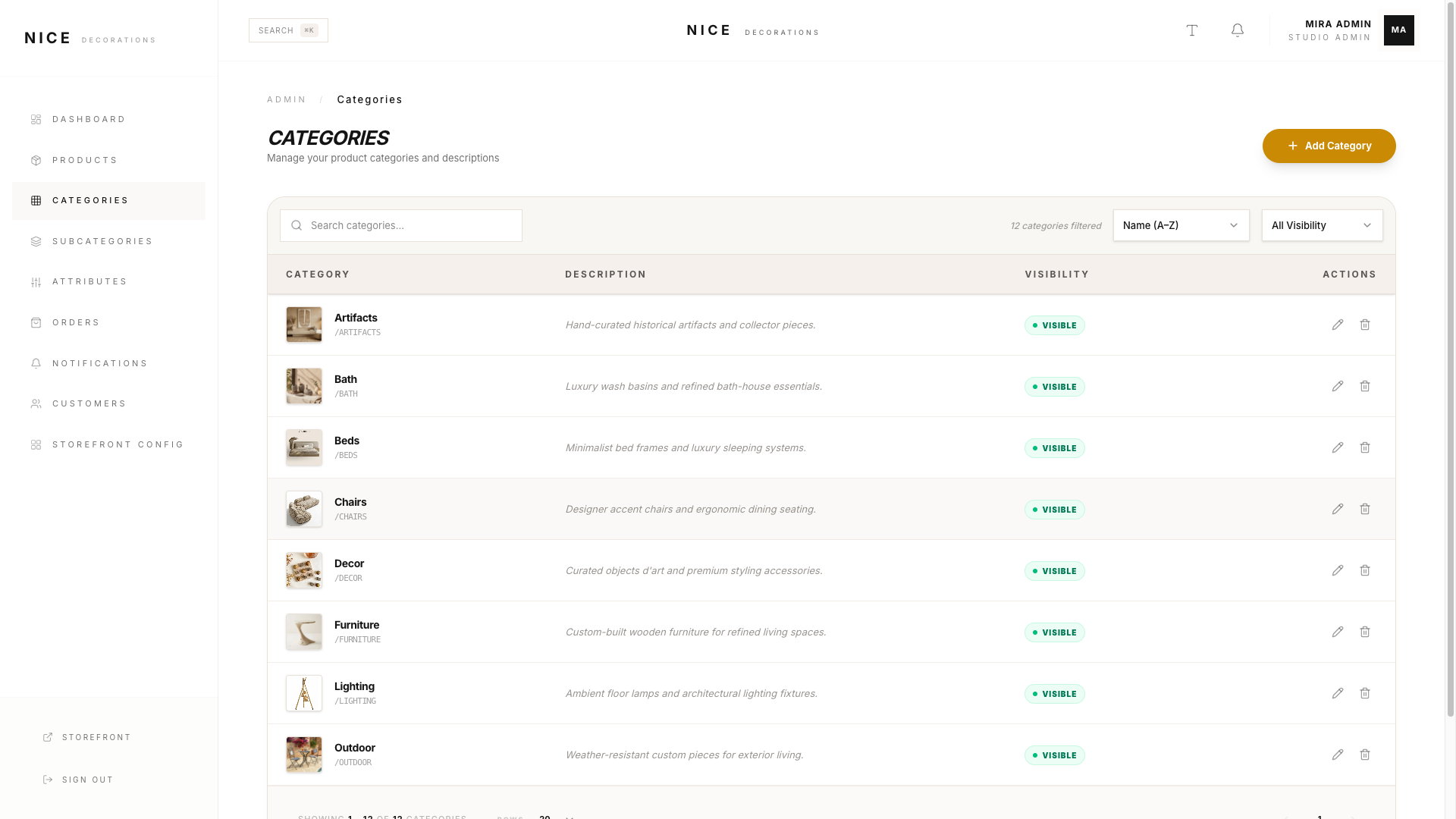Open Notifications in sidebar
Screen dimensions: 1456x819
108,363
